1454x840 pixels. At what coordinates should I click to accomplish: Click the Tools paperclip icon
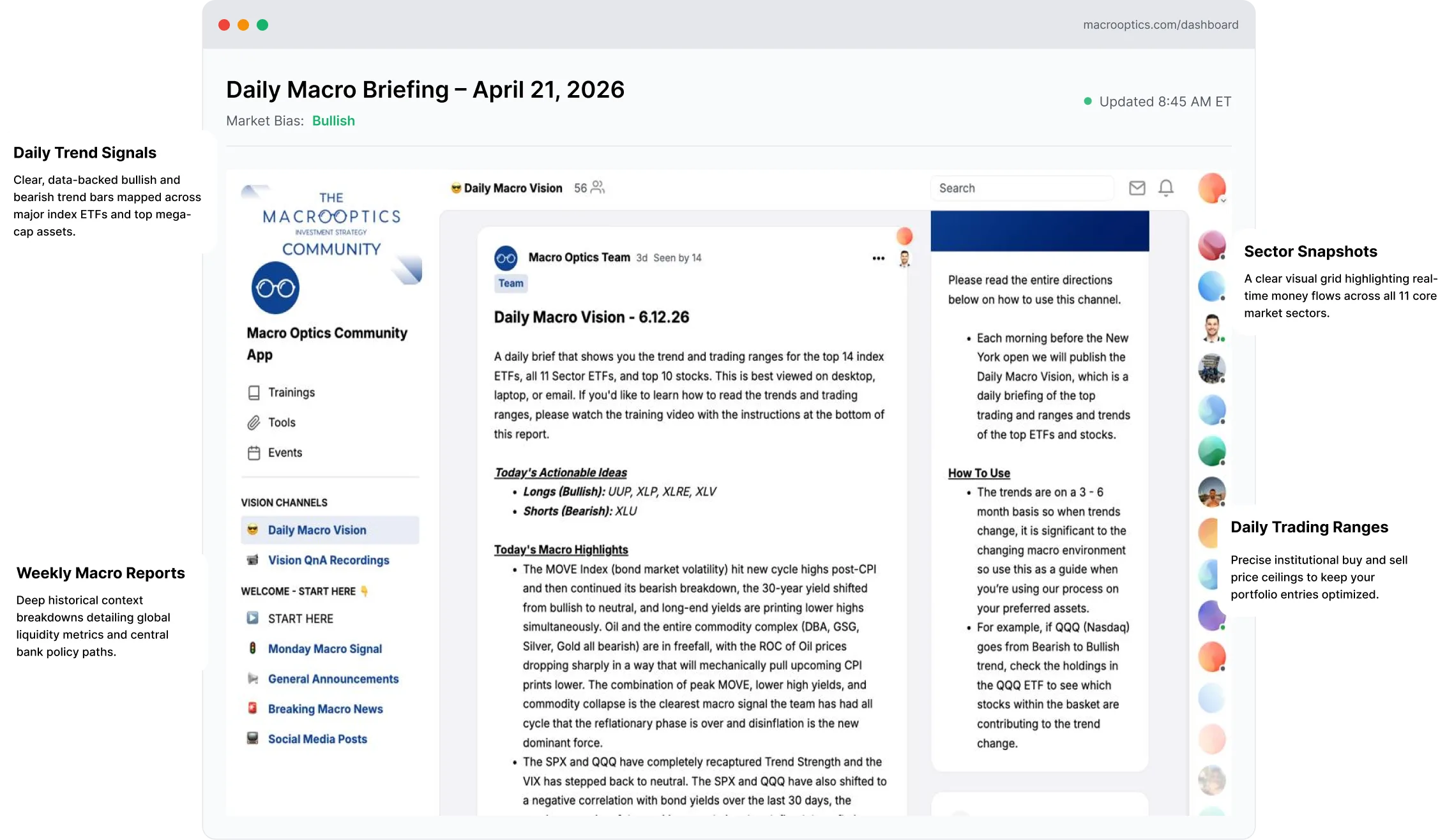(254, 423)
